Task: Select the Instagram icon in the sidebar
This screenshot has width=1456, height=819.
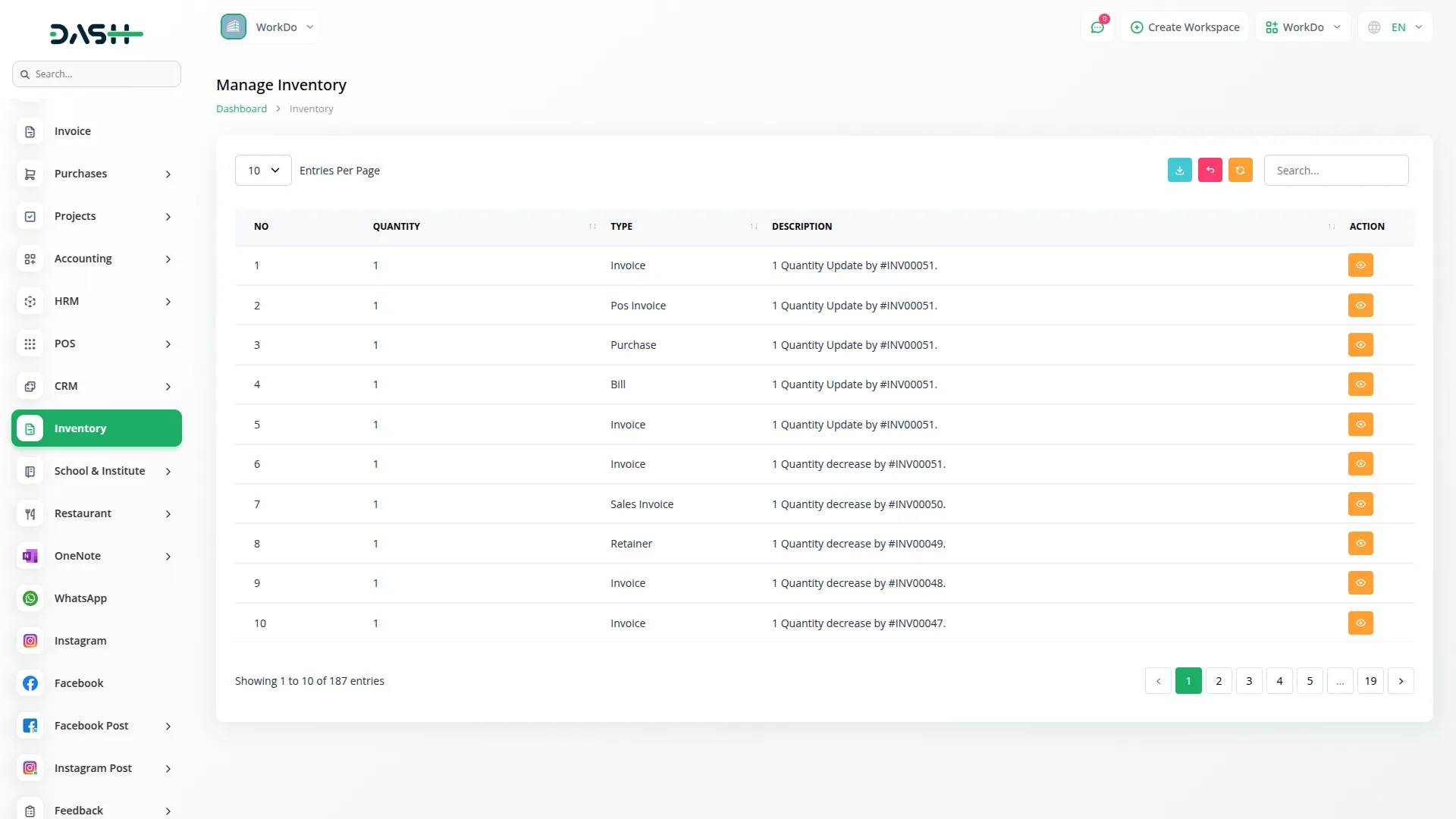Action: pos(30,640)
